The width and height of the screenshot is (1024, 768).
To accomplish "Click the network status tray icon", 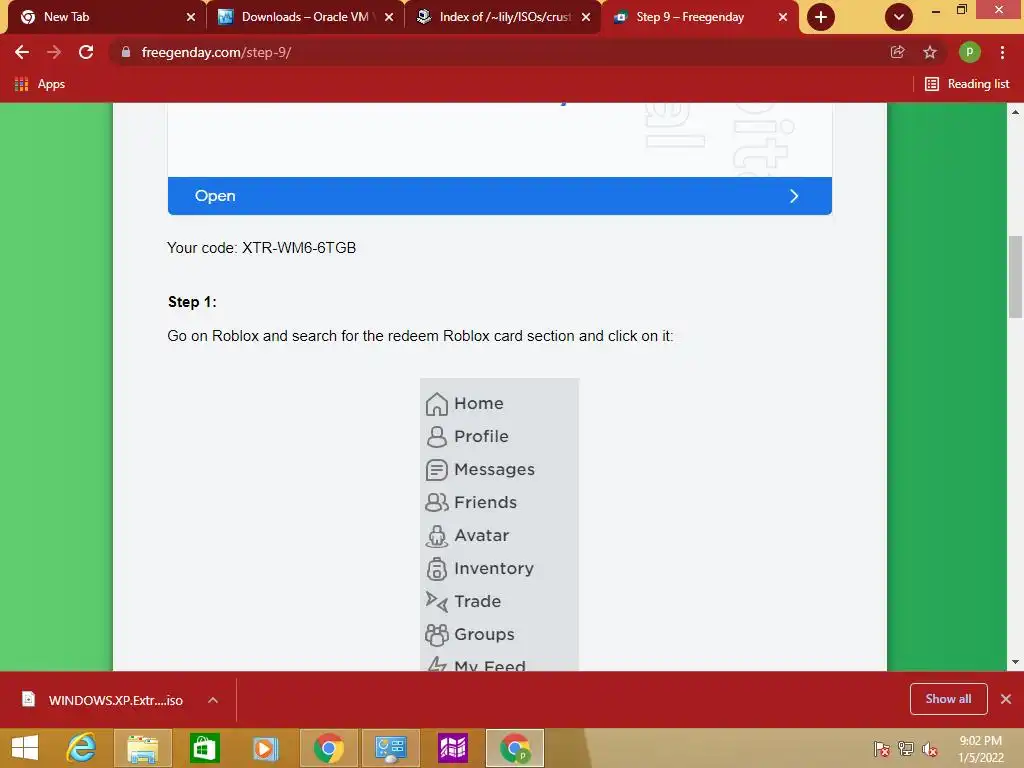I will (906, 749).
